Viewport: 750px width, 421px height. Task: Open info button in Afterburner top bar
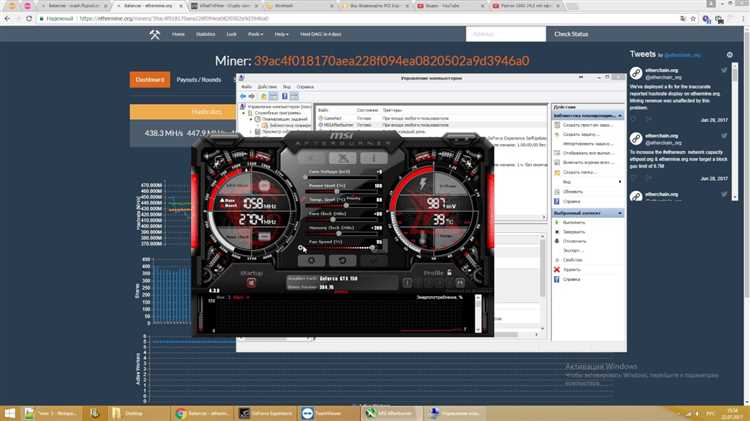point(374,158)
